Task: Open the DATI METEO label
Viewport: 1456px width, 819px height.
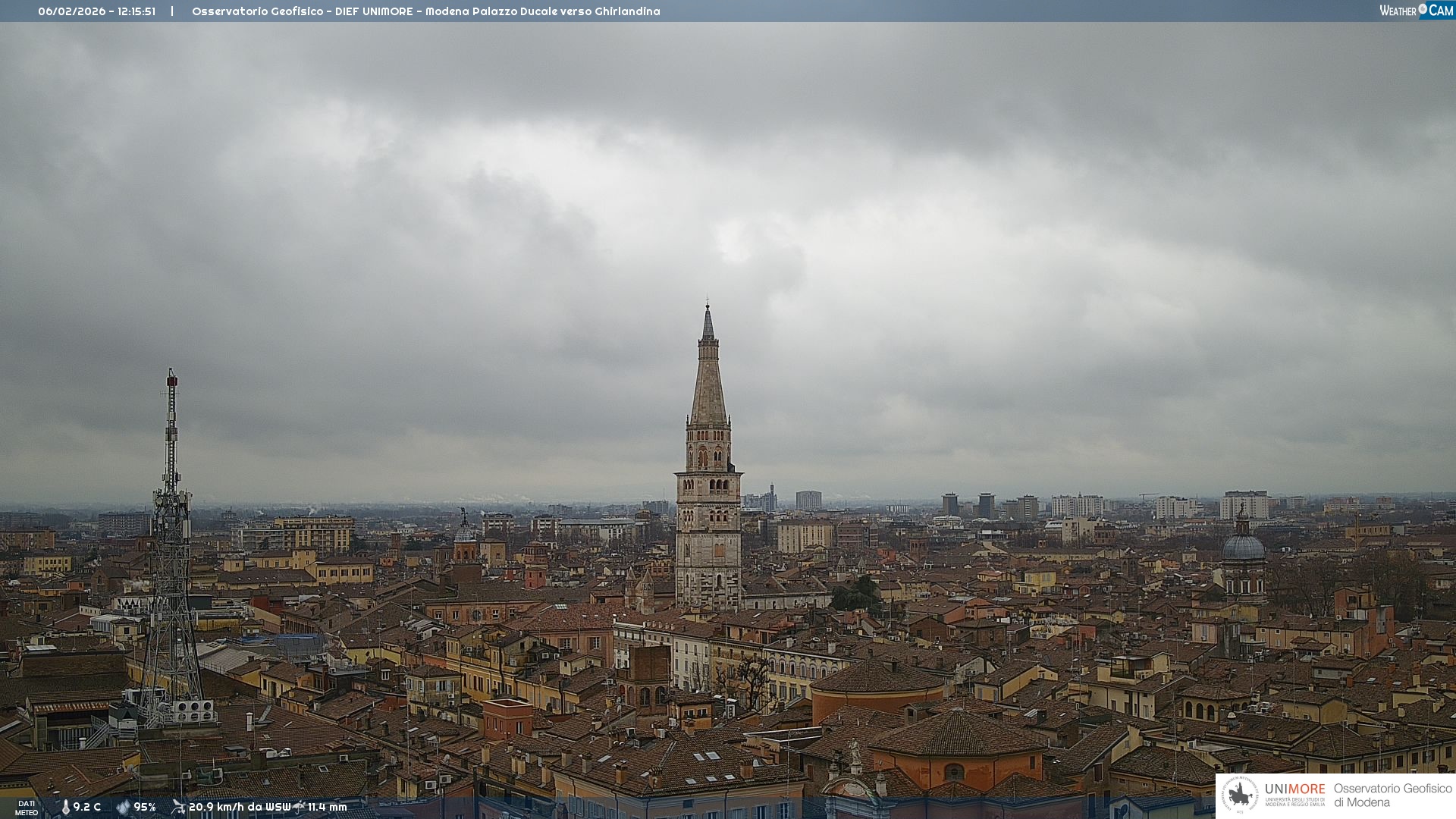Action: click(27, 808)
